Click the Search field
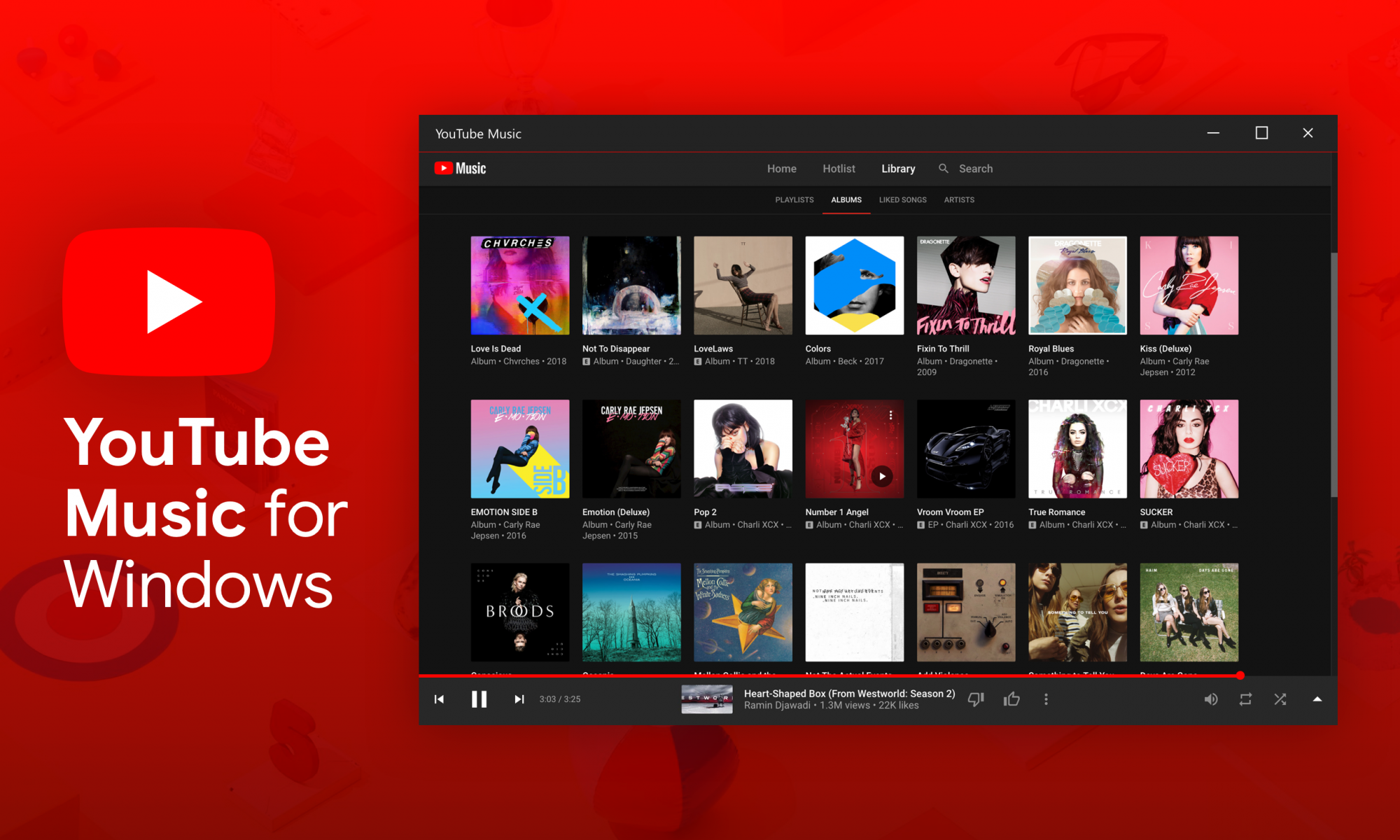The image size is (1400, 840). click(x=976, y=169)
